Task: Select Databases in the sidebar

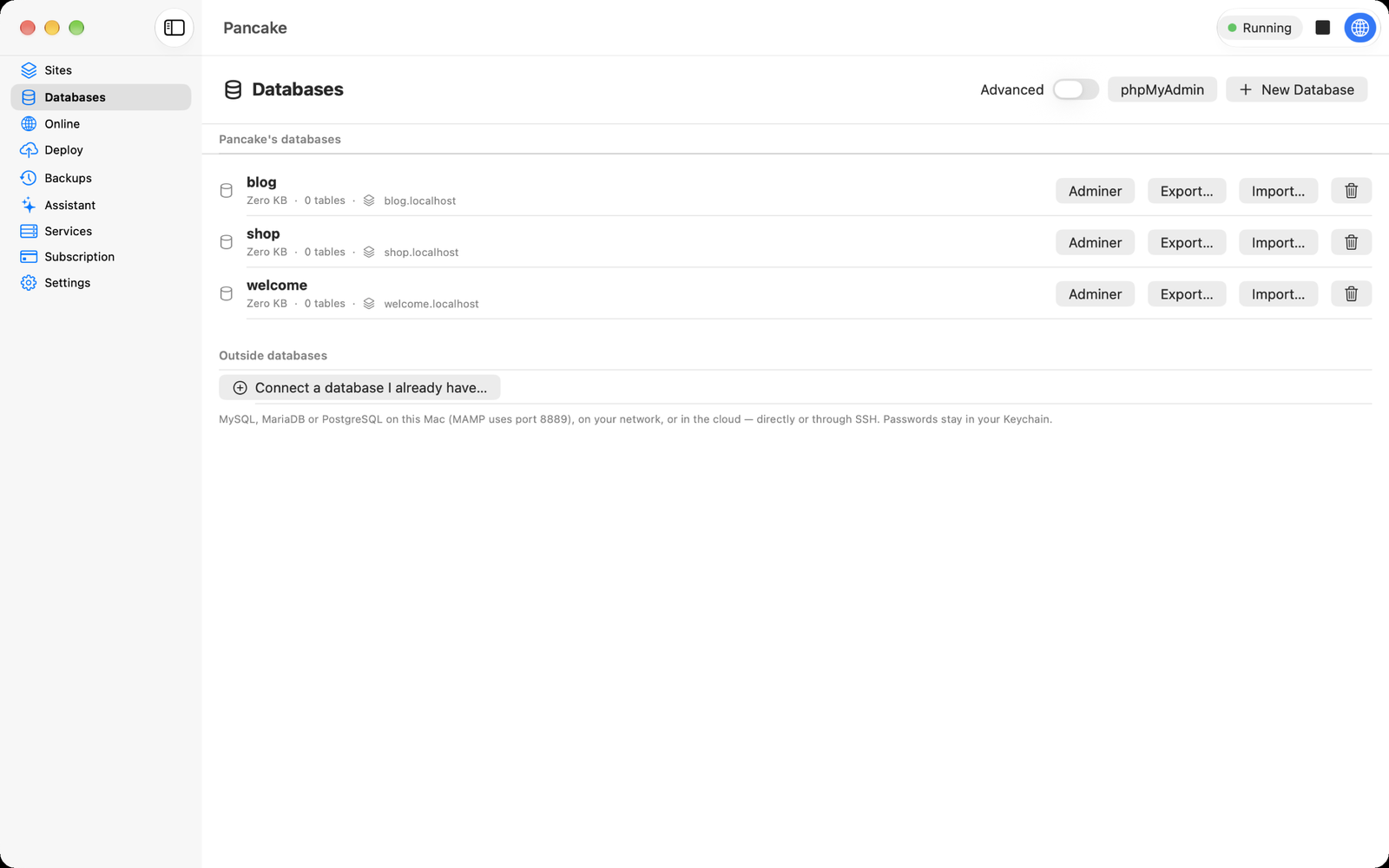Action: point(101,97)
